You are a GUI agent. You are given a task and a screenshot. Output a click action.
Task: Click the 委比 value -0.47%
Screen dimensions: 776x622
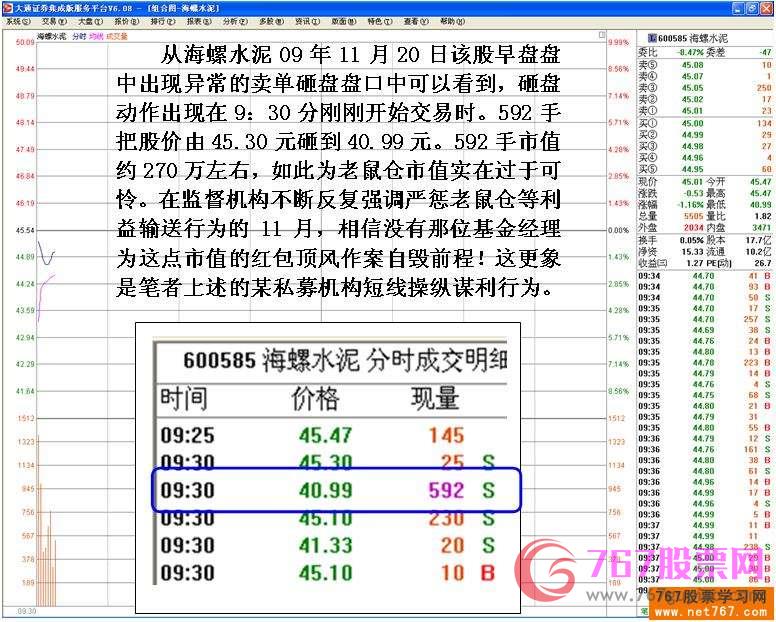pos(690,52)
